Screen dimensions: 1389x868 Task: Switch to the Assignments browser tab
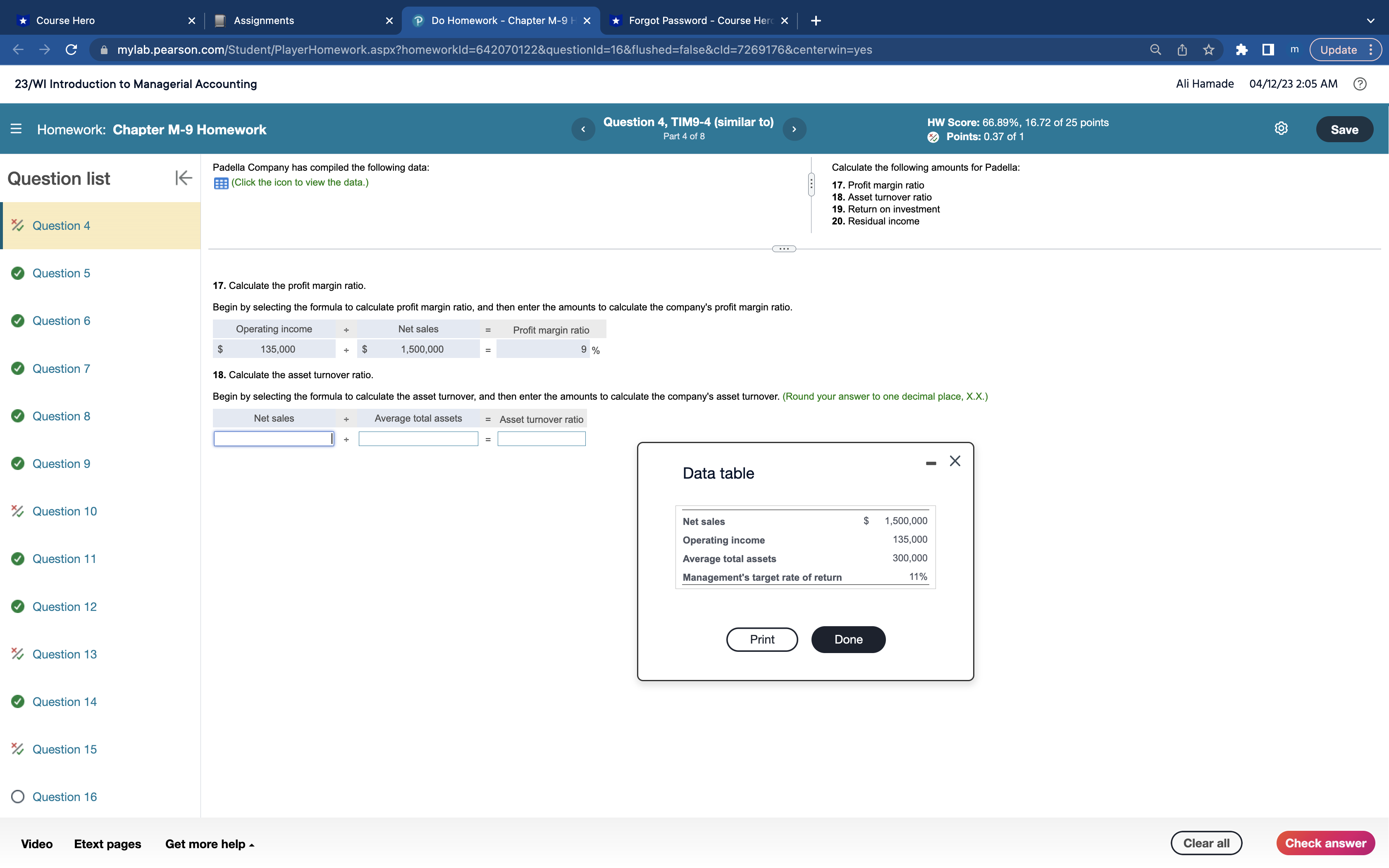[x=264, y=21]
